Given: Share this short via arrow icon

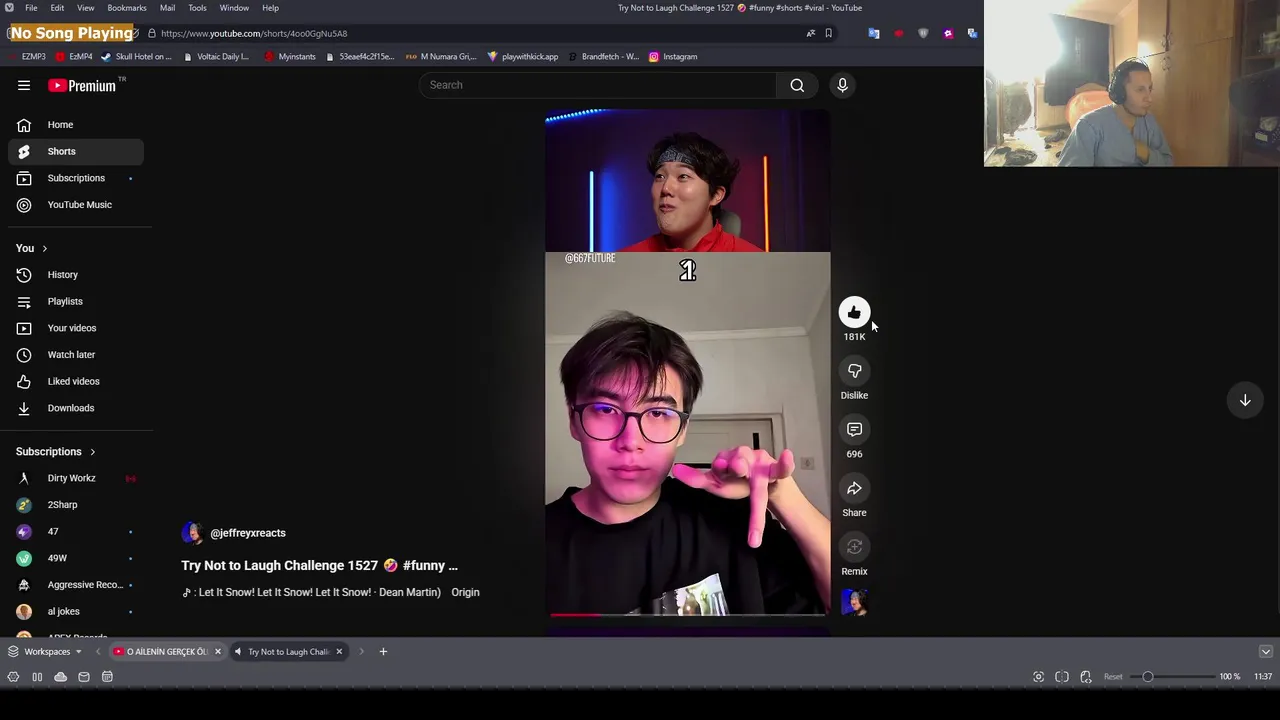Looking at the screenshot, I should tap(854, 488).
